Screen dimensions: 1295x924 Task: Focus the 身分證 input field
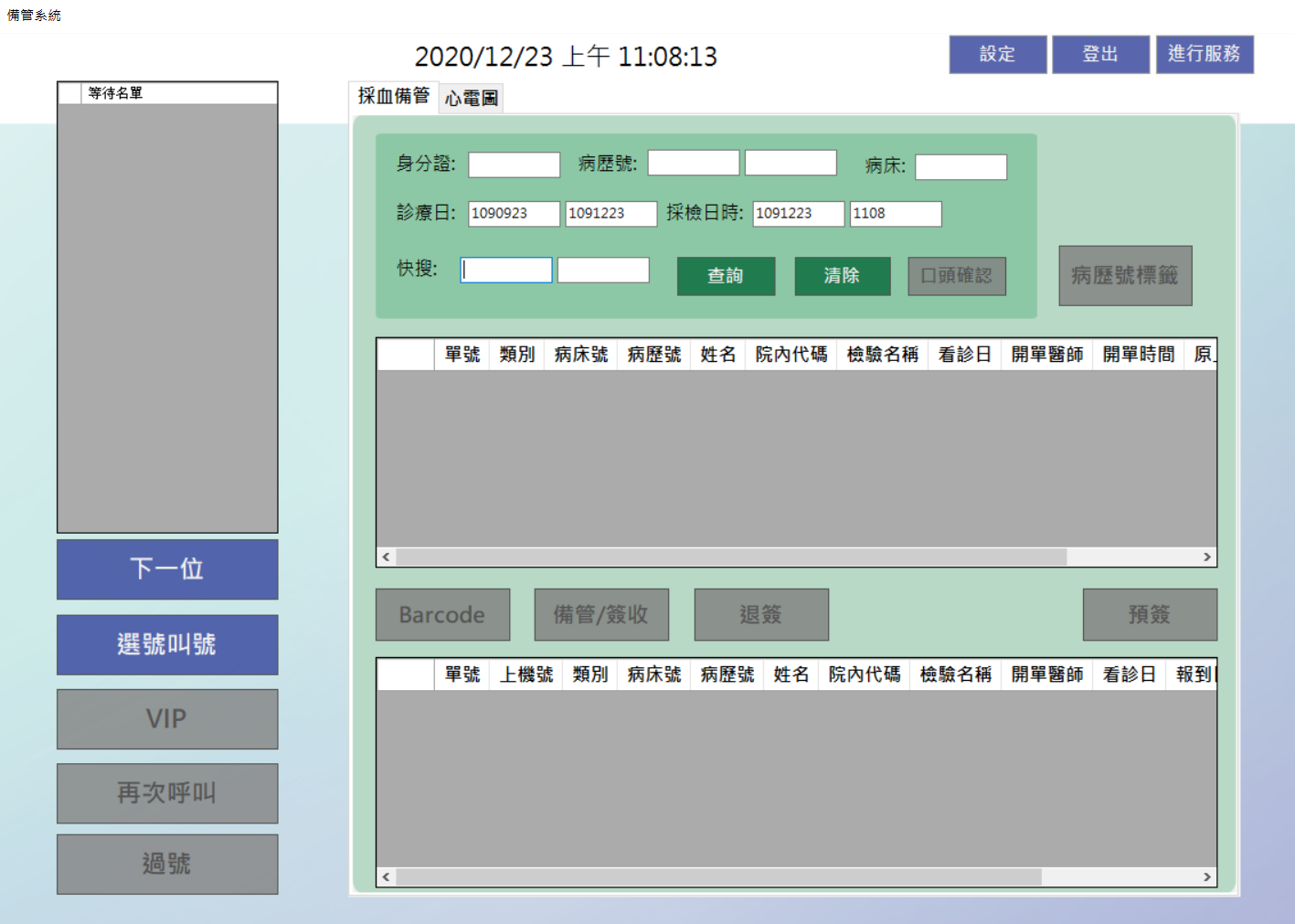515,165
